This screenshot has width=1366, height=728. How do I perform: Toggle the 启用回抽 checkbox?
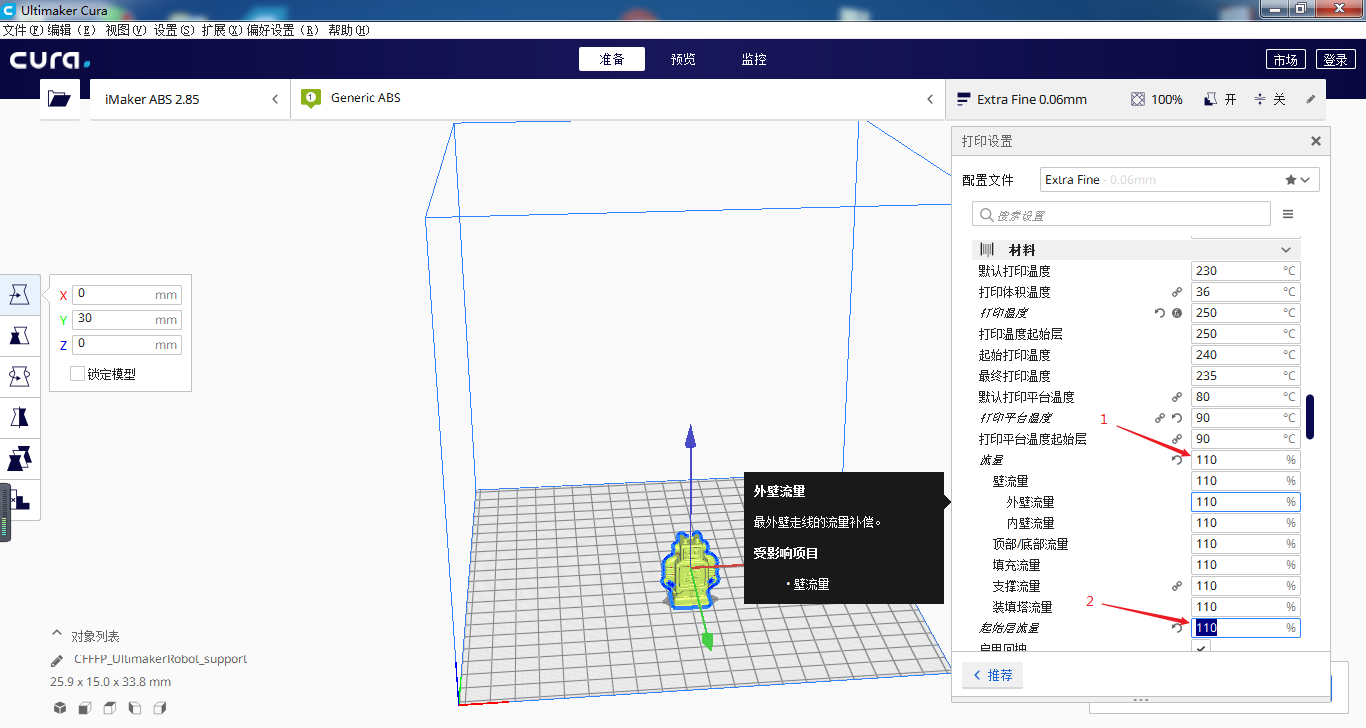coord(1201,648)
